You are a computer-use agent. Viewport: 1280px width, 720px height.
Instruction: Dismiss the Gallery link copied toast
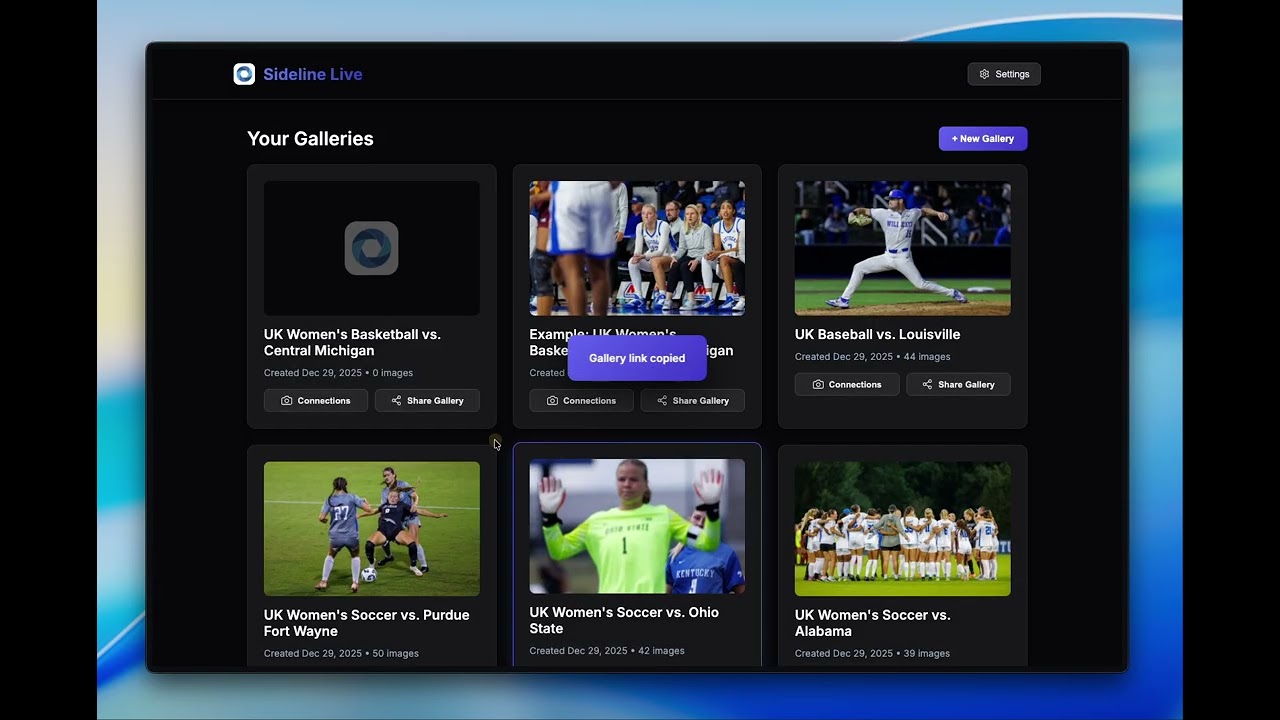coord(637,358)
